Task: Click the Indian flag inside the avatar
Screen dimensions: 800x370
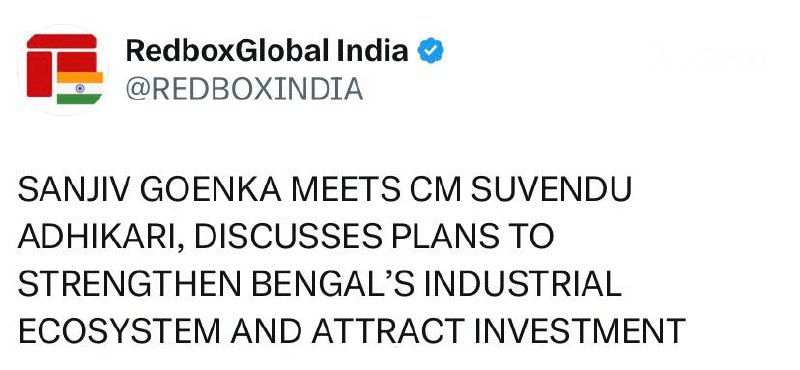Action: tap(80, 88)
